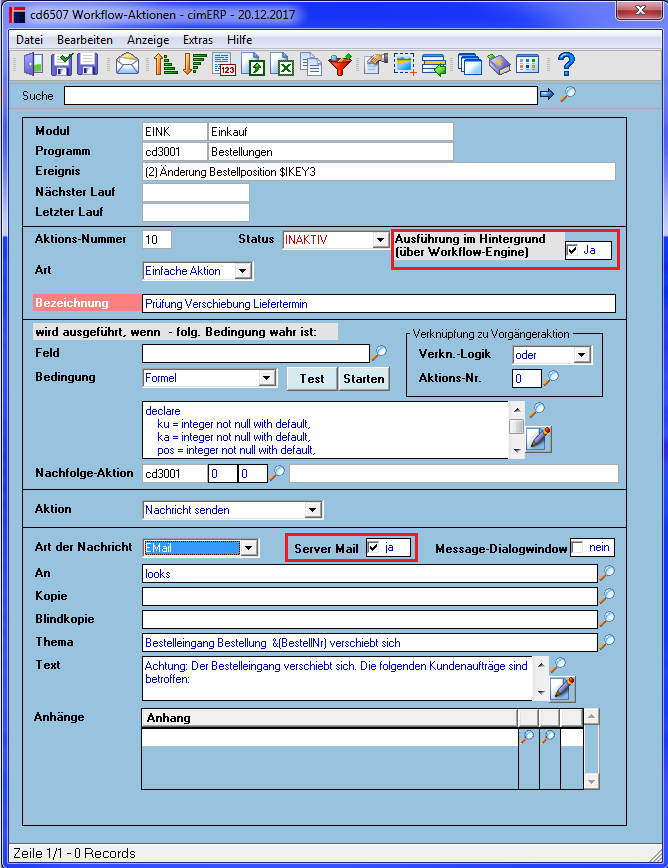This screenshot has width=668, height=868.
Task: Click the sort descending toolbar icon
Action: (195, 64)
